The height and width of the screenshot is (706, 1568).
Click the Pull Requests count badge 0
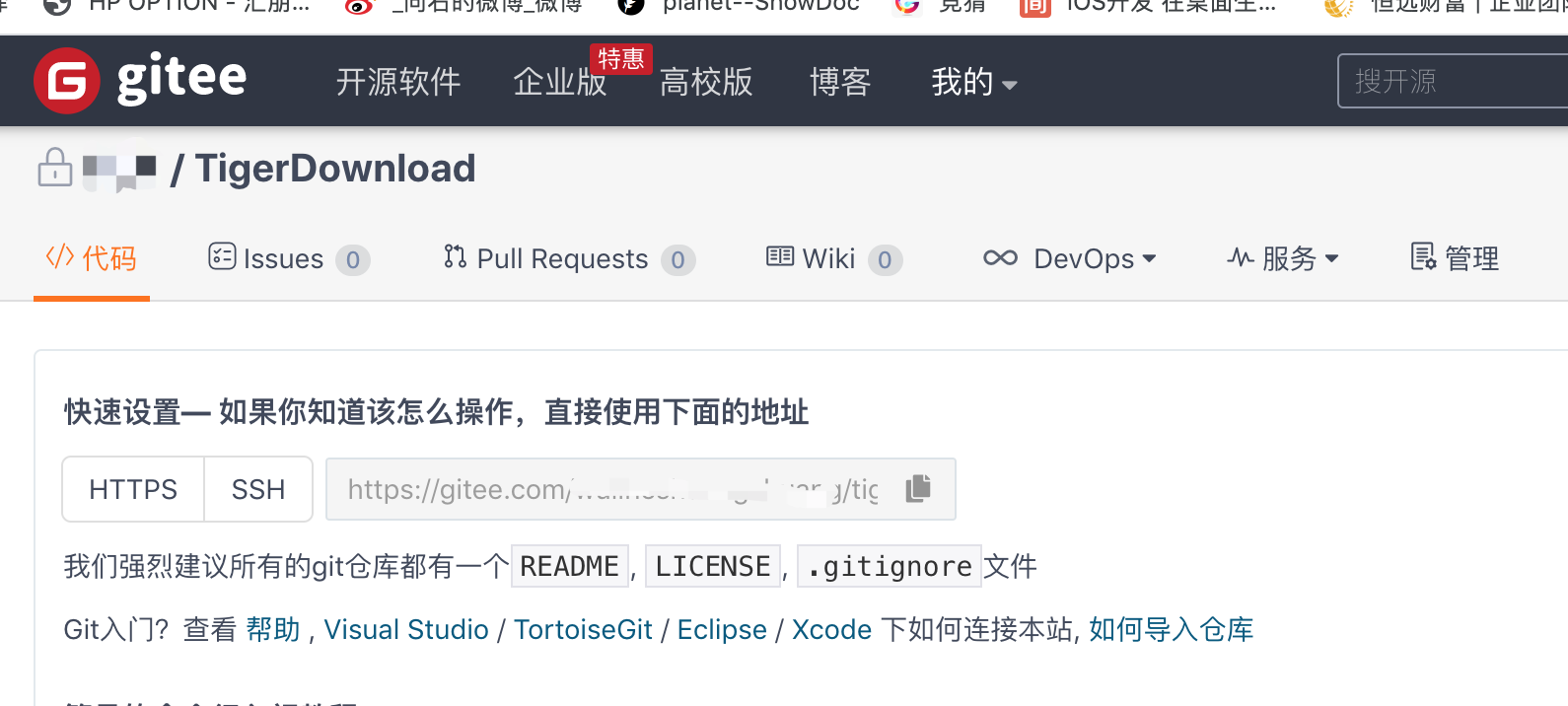tap(678, 260)
